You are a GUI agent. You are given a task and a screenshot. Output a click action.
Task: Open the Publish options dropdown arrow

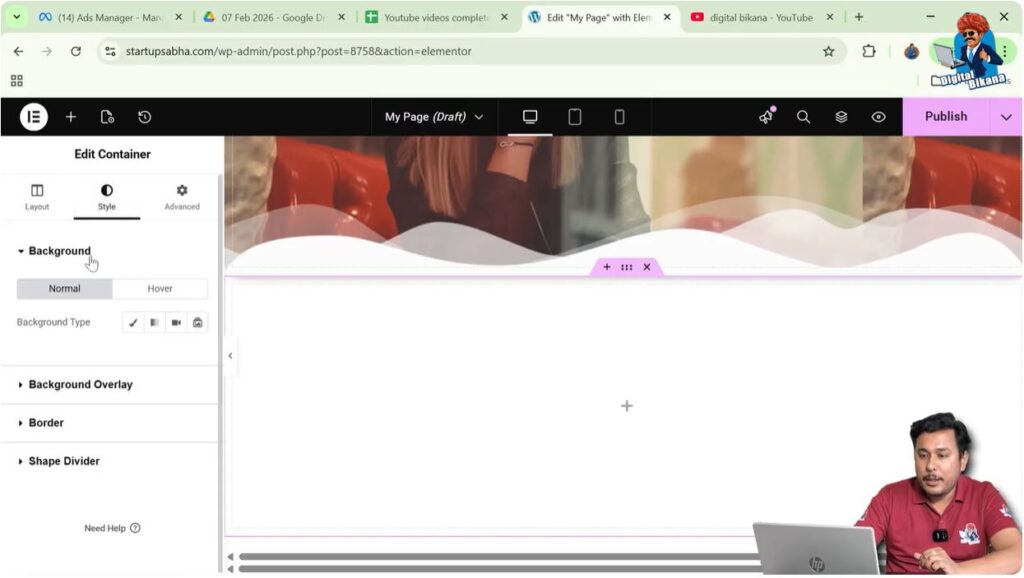(1007, 117)
